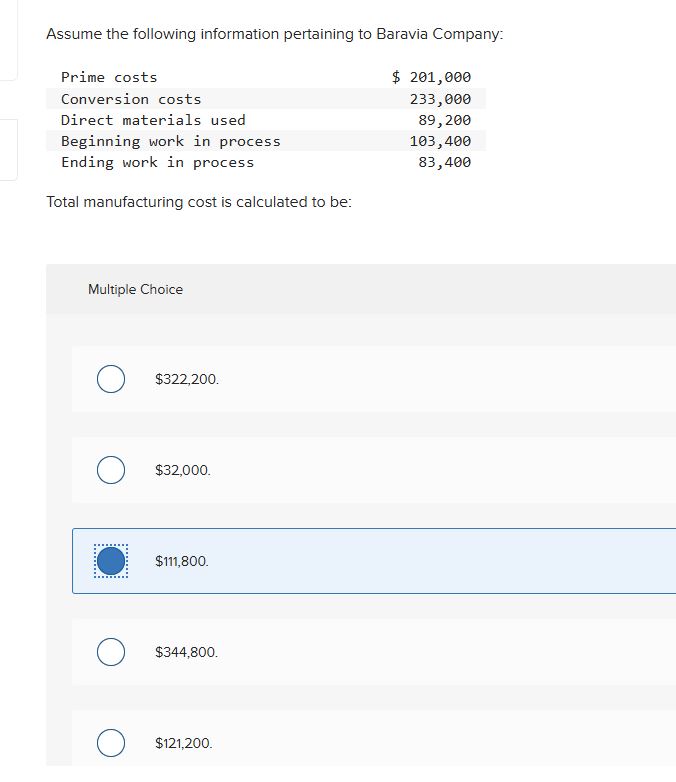Click the "Beginning work in process" label
Screen dimensions: 676x782
pyautogui.click(x=171, y=141)
